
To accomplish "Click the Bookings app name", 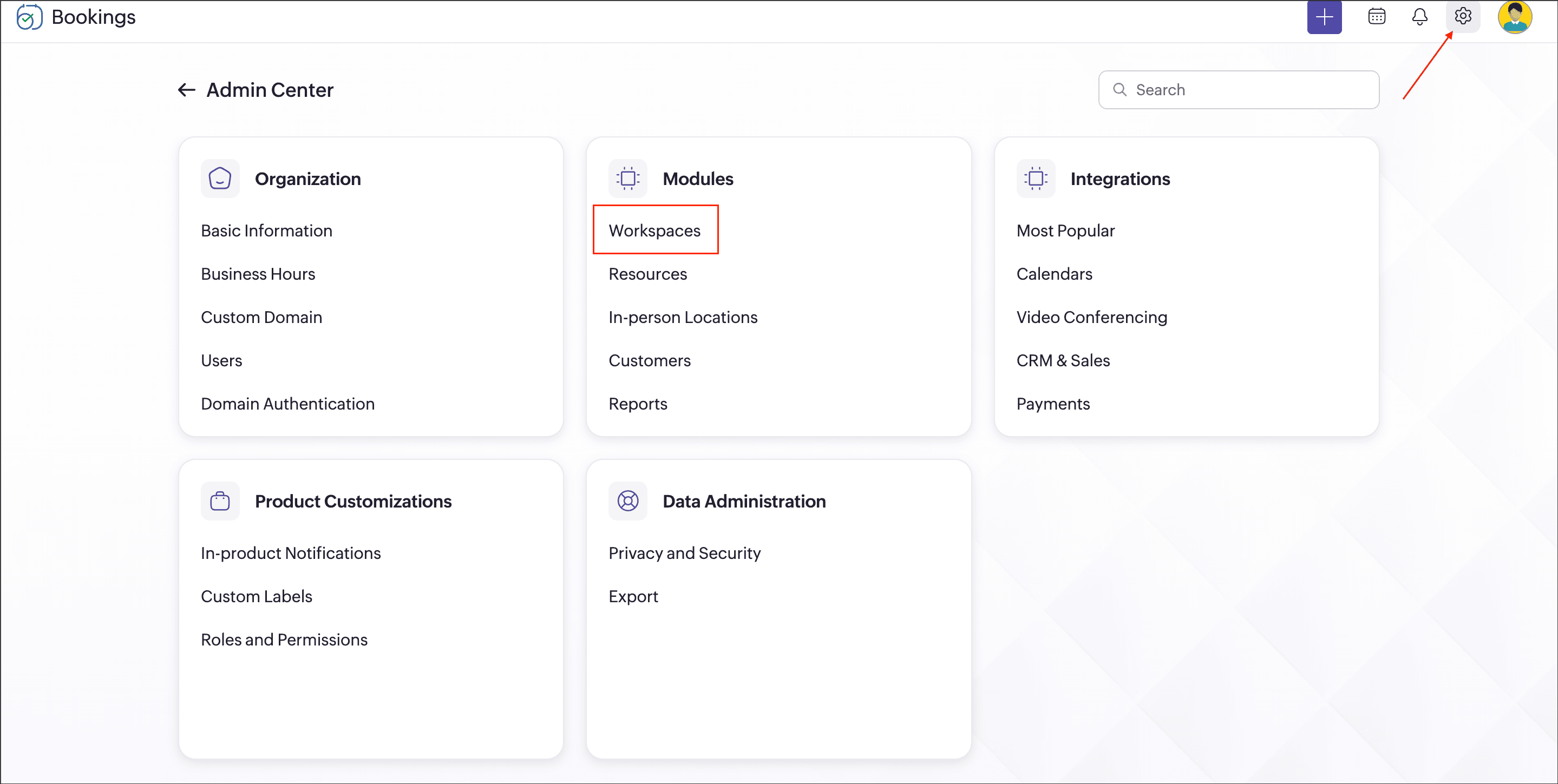I will [x=94, y=17].
